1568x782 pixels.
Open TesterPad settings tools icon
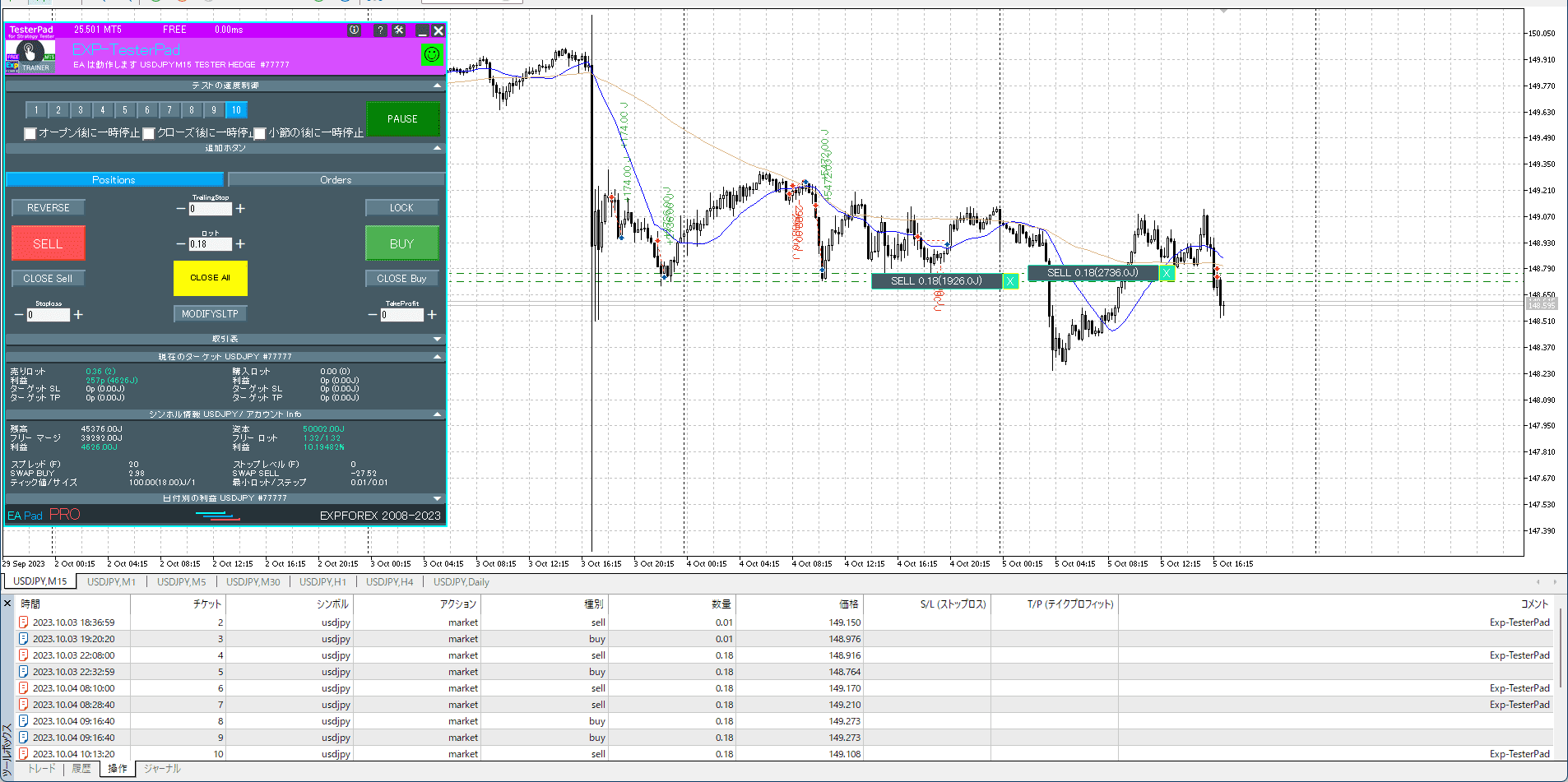click(399, 30)
